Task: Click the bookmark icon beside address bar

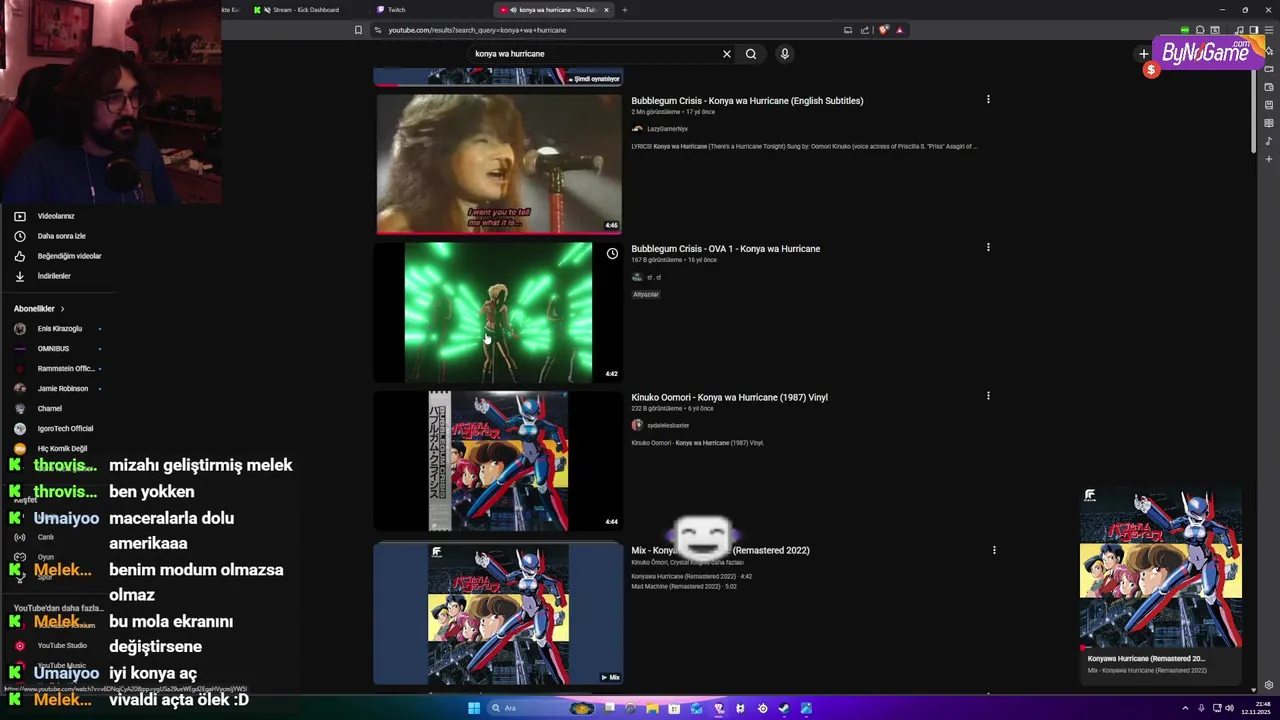Action: (358, 30)
